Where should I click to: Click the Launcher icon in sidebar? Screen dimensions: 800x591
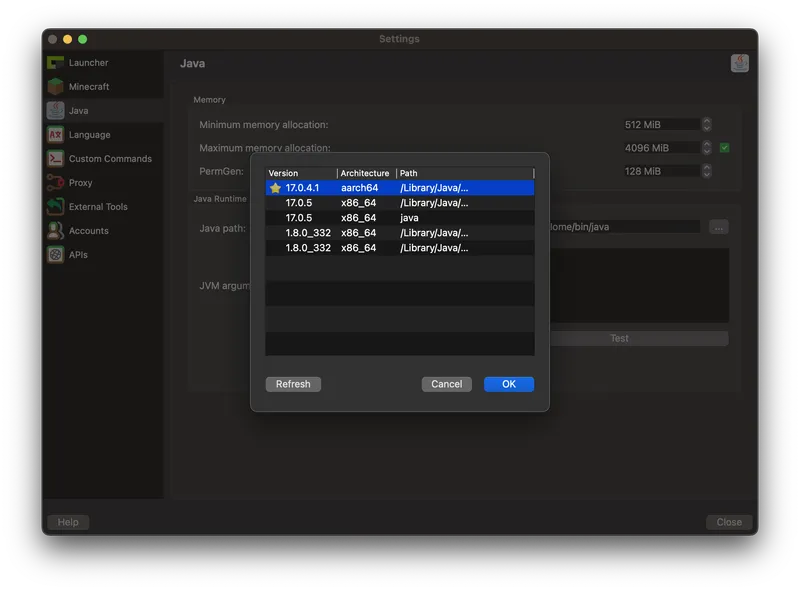[x=55, y=63]
